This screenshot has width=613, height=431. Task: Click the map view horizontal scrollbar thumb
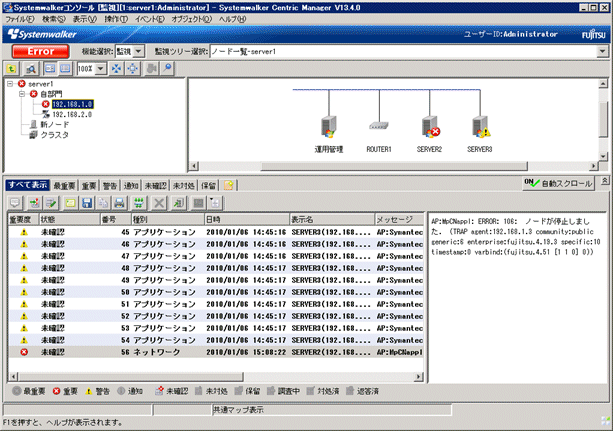pos(394,166)
